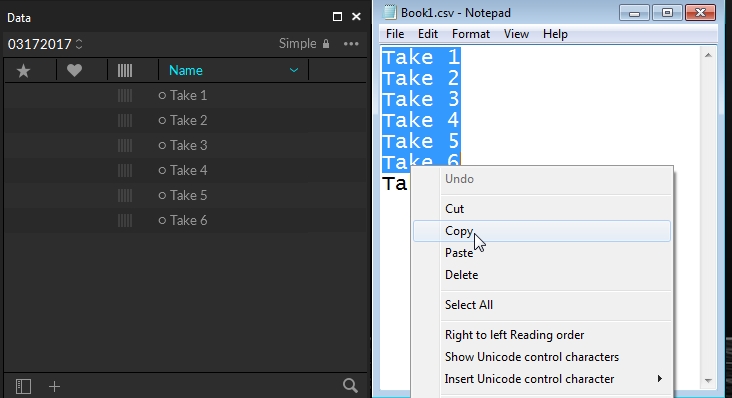Click the barcode column header icon

[125, 70]
